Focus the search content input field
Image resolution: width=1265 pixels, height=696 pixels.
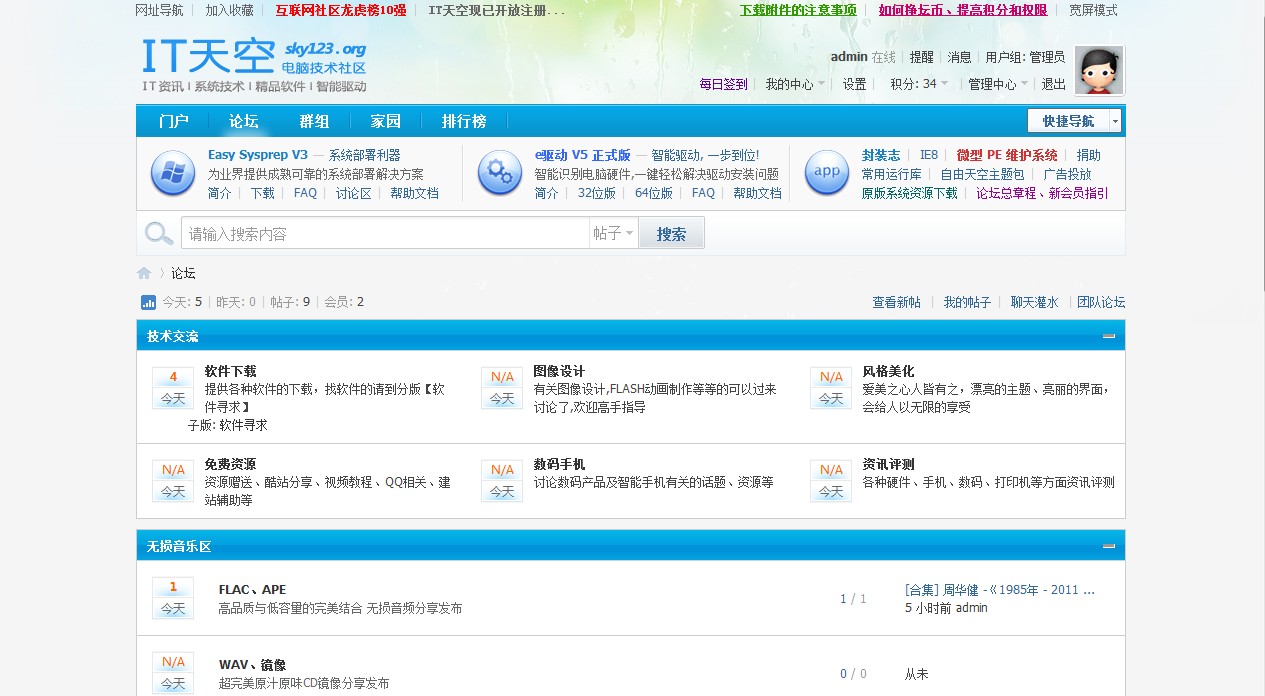point(385,234)
